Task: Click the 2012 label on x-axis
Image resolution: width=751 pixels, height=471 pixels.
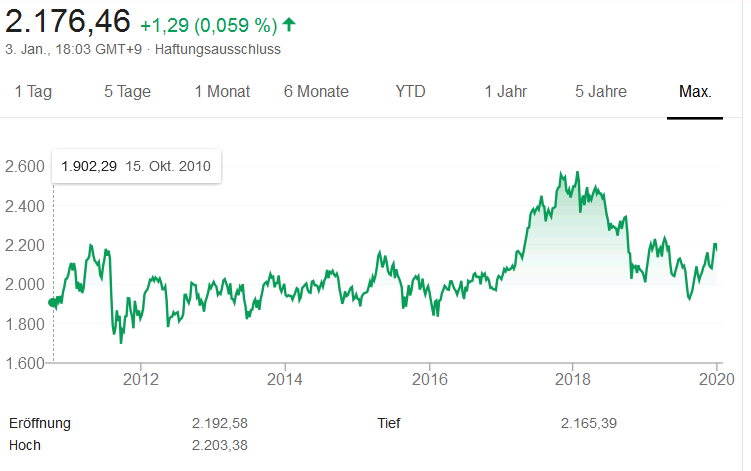Action: 141,379
